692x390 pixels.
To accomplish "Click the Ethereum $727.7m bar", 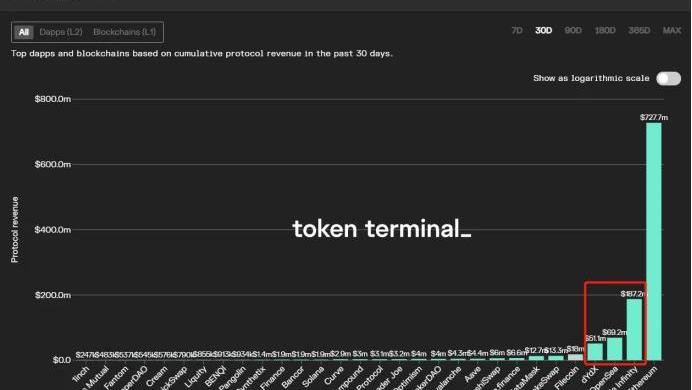I will [654, 241].
